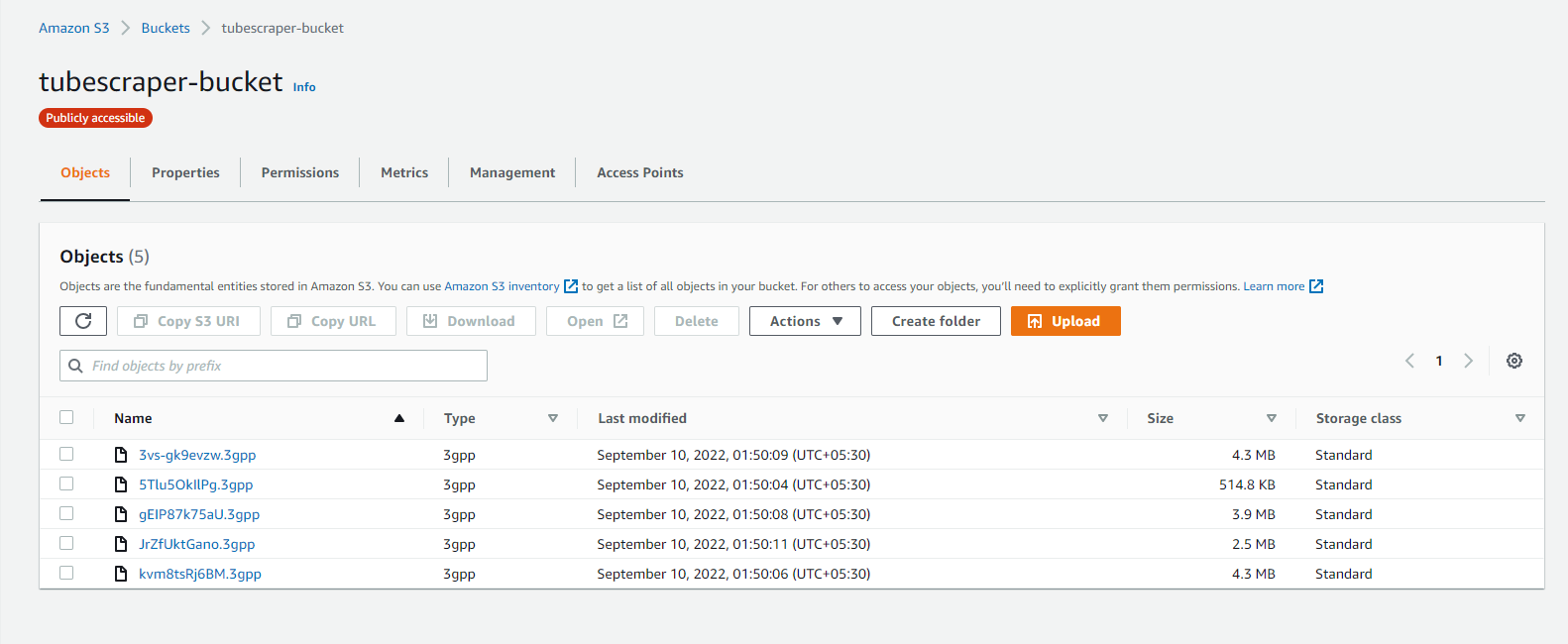Check the box for kvm8tsRj6BM.3gpp
1568x644 pixels.
[x=66, y=573]
